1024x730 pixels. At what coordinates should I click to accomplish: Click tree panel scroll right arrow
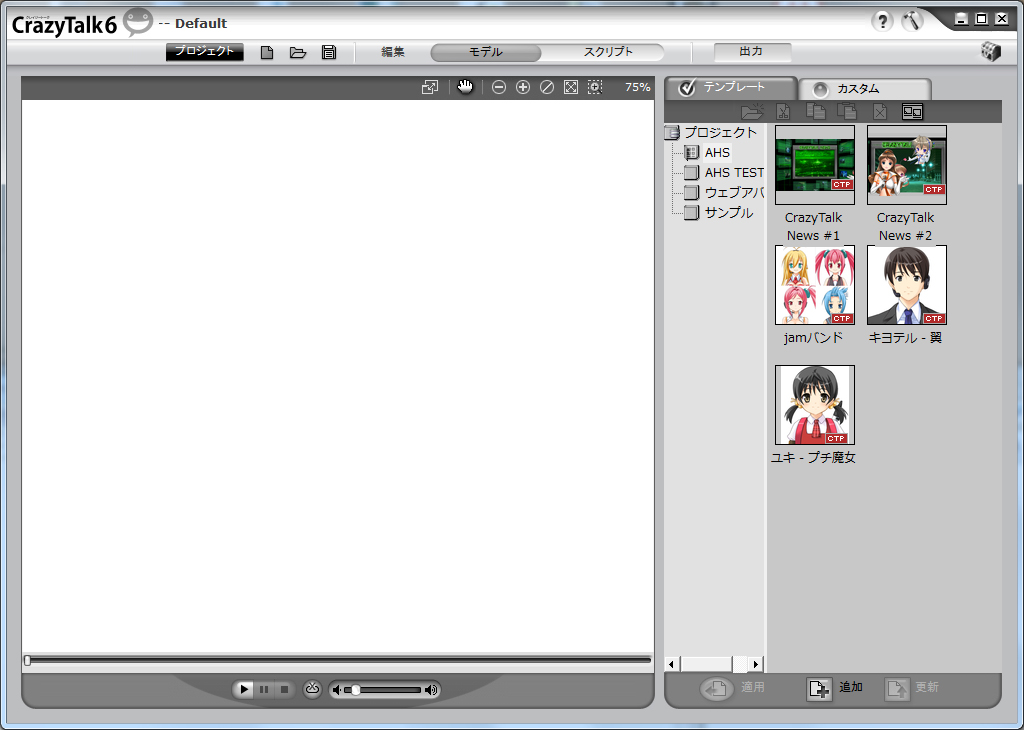[756, 664]
